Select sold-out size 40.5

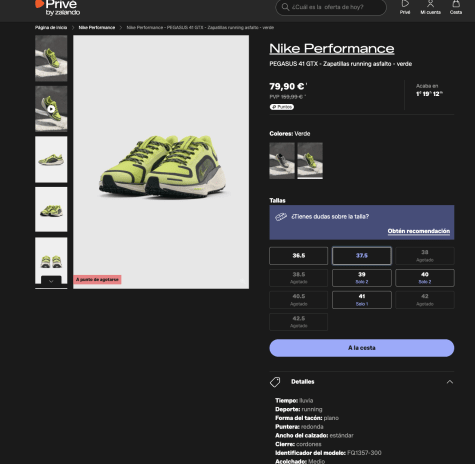[298, 300]
